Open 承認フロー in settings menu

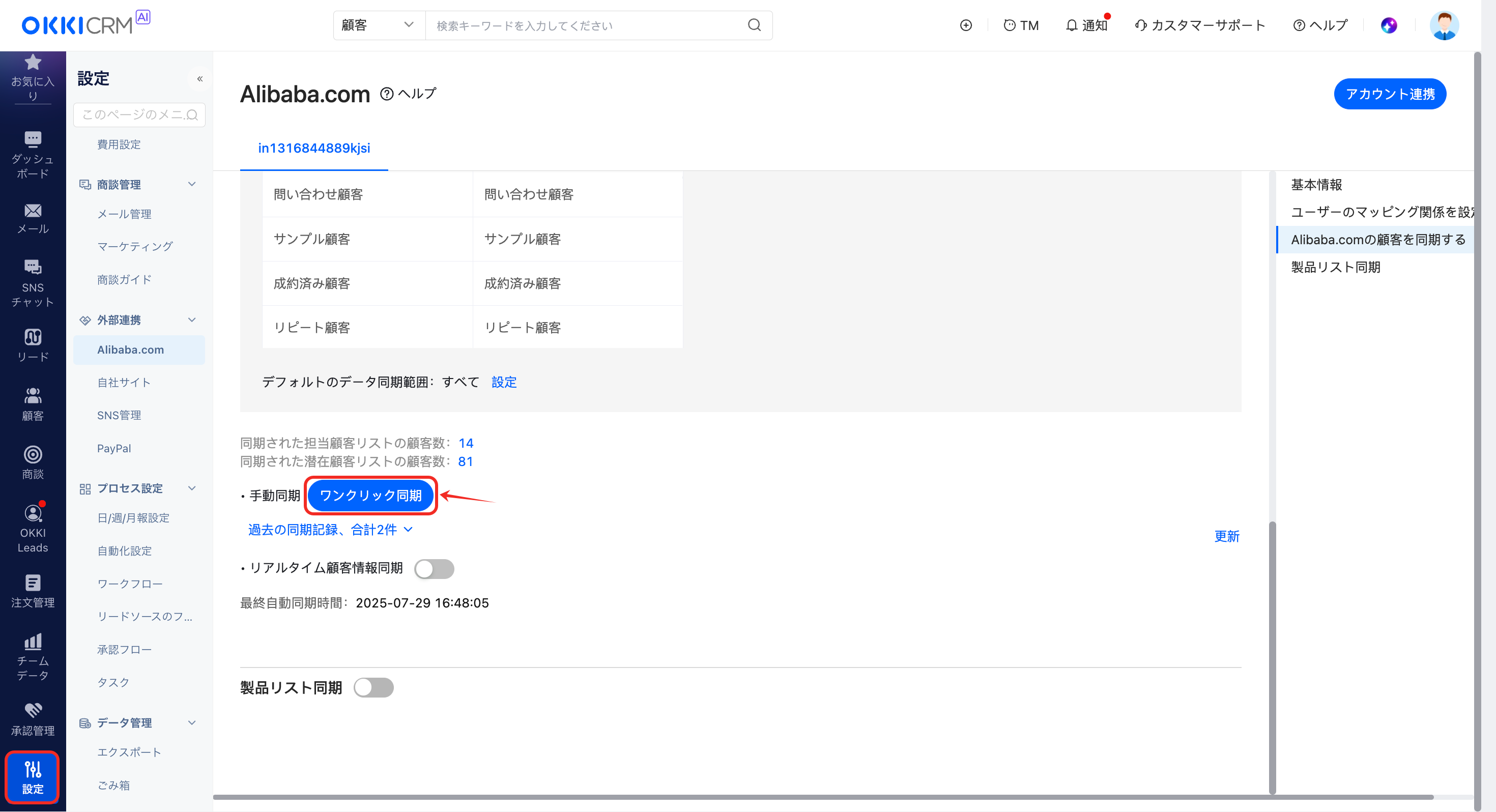[124, 649]
